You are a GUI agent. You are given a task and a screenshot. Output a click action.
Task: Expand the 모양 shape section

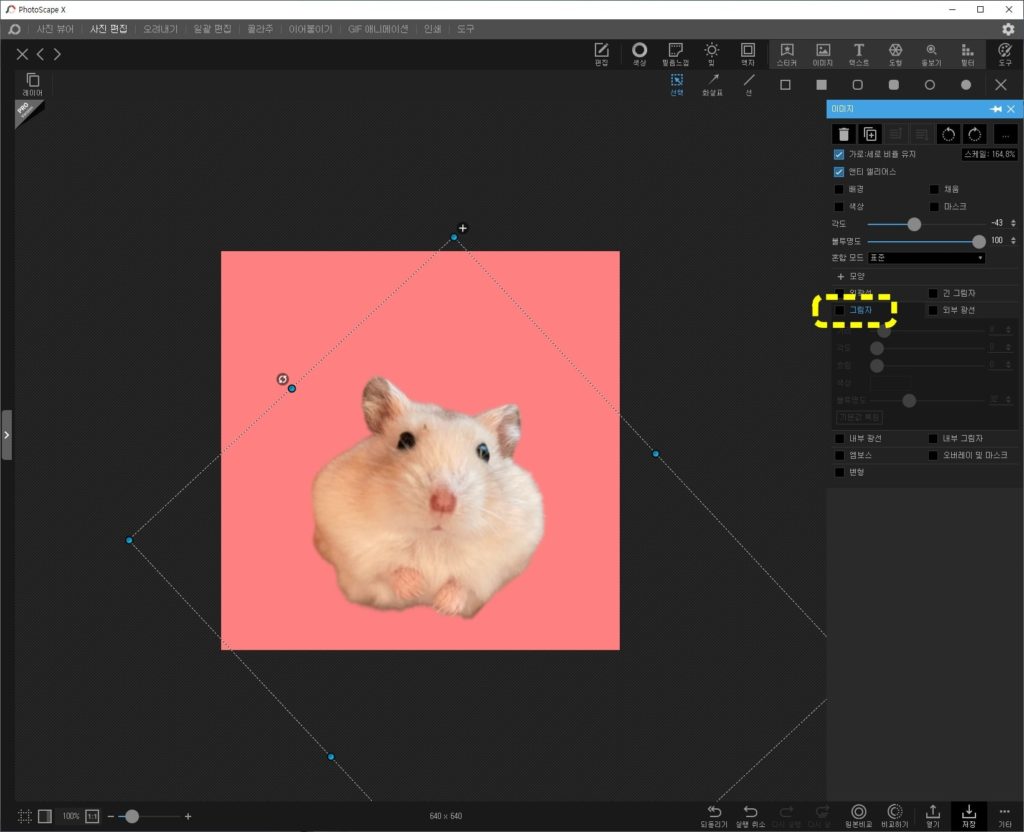coord(852,276)
